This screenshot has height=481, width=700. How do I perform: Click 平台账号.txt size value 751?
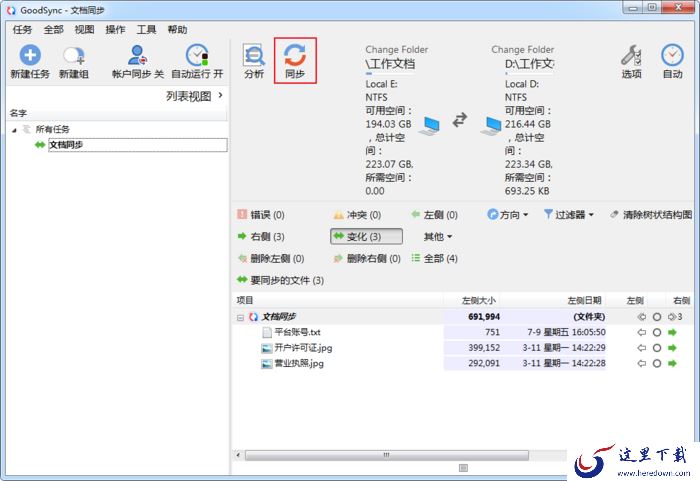492,332
